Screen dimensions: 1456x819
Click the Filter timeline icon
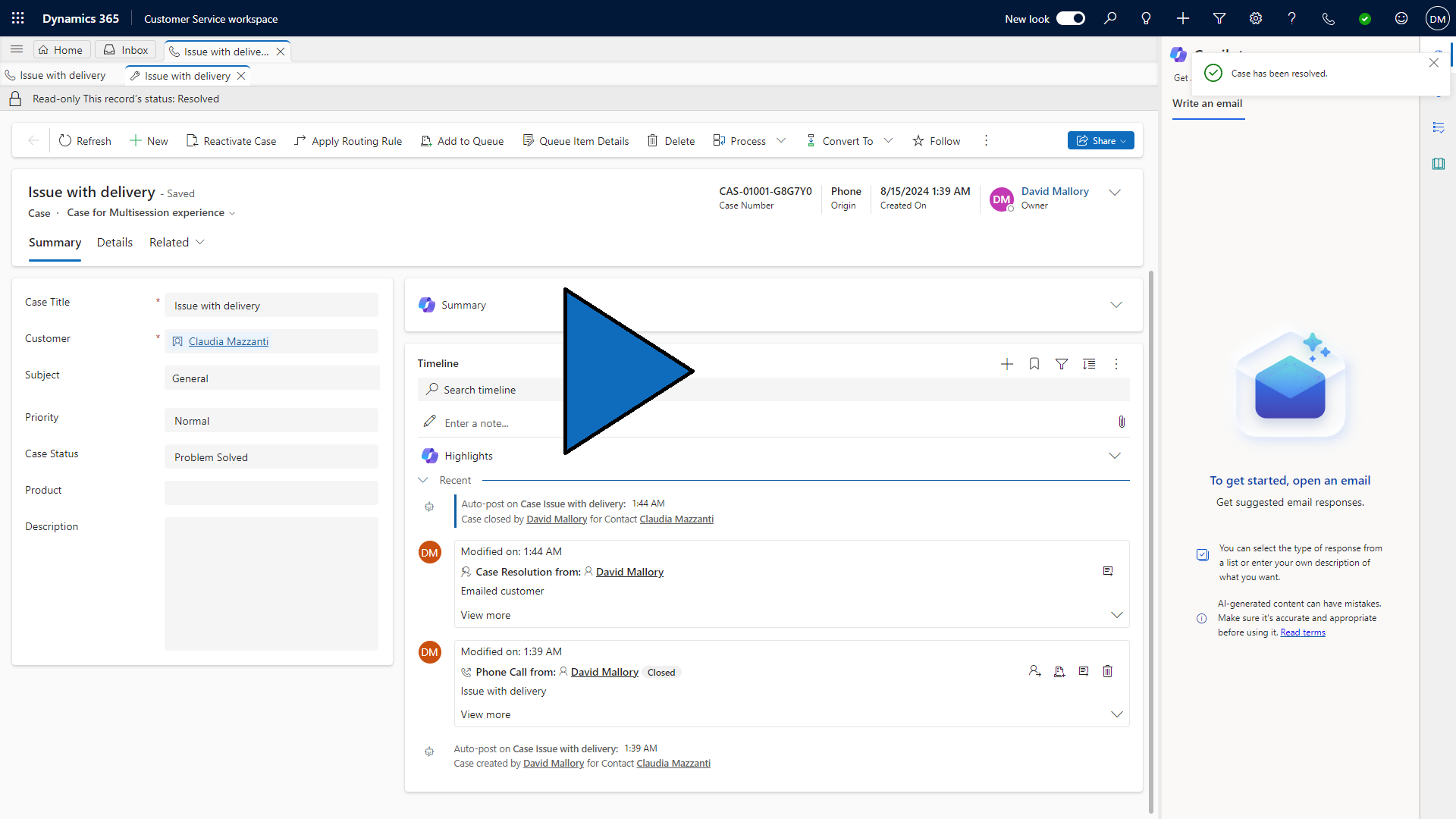coord(1062,364)
